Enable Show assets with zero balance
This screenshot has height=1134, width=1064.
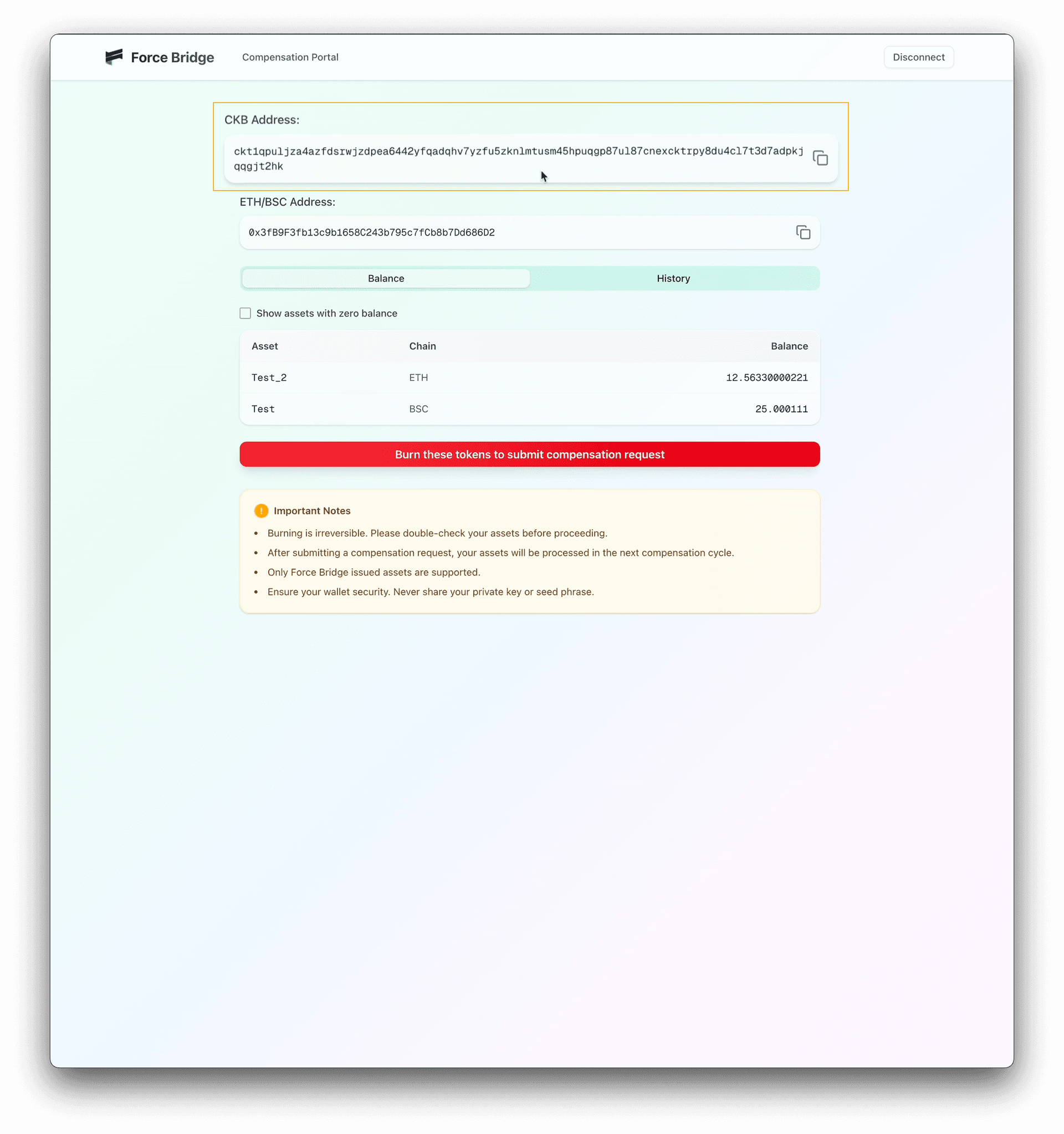click(x=245, y=313)
